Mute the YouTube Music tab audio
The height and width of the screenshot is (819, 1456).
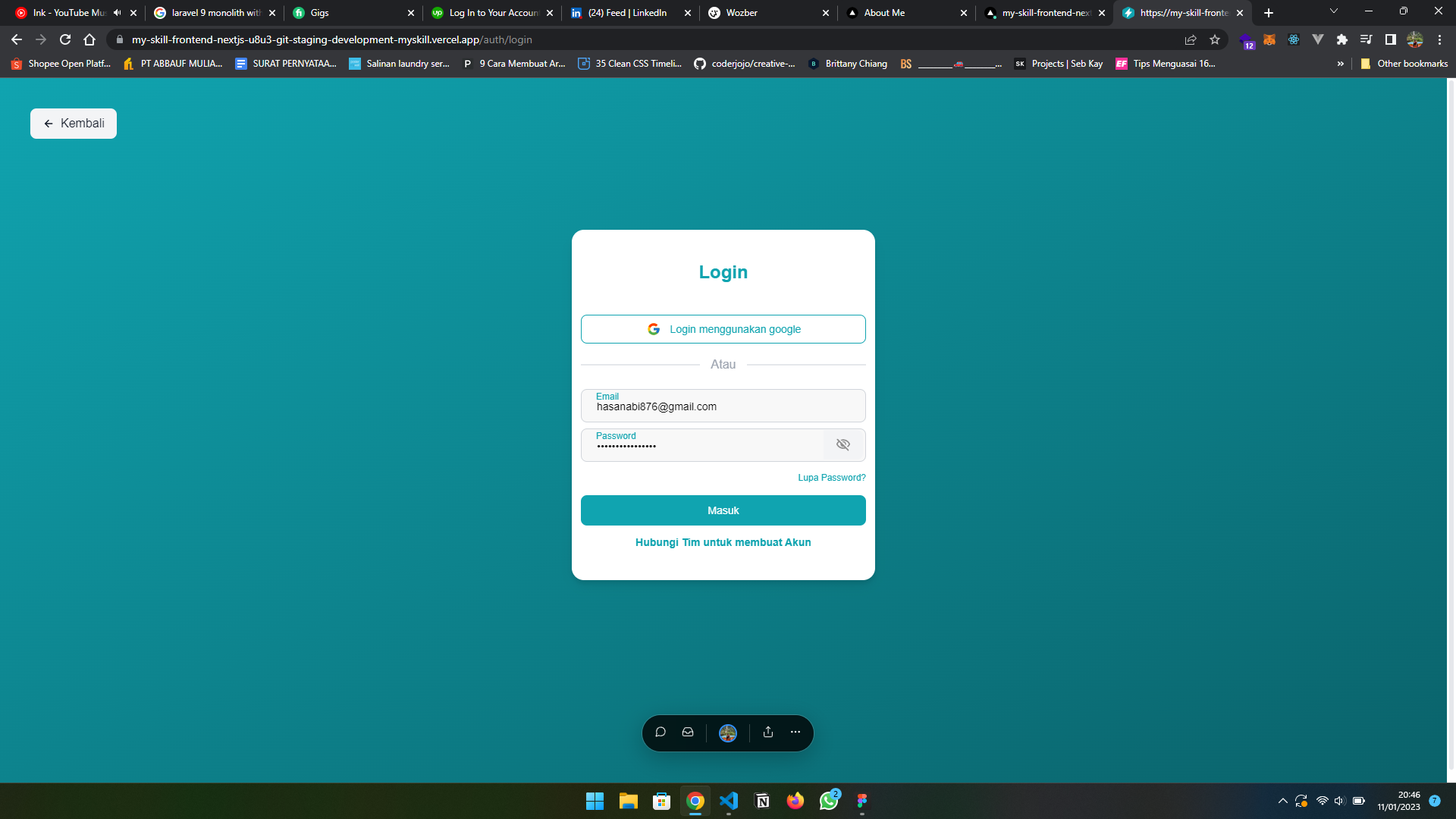(x=117, y=13)
